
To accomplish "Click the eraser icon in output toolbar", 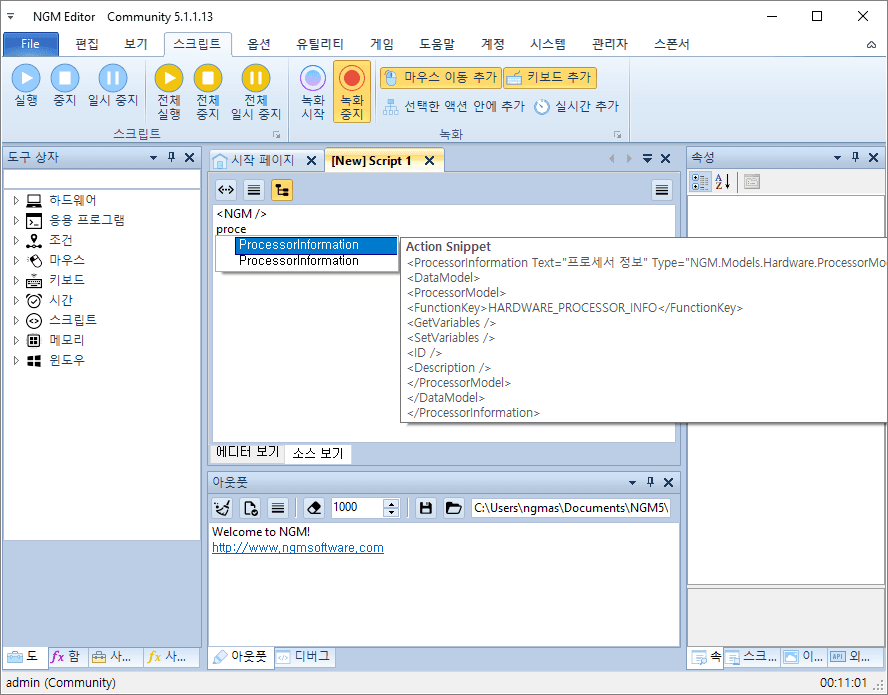I will pyautogui.click(x=314, y=508).
